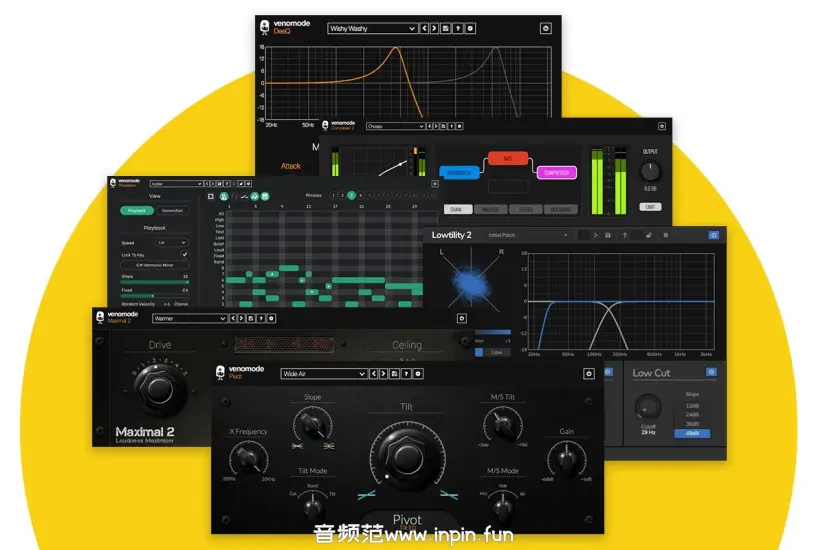
Task: Select the 12dB slope option
Action: click(x=692, y=406)
